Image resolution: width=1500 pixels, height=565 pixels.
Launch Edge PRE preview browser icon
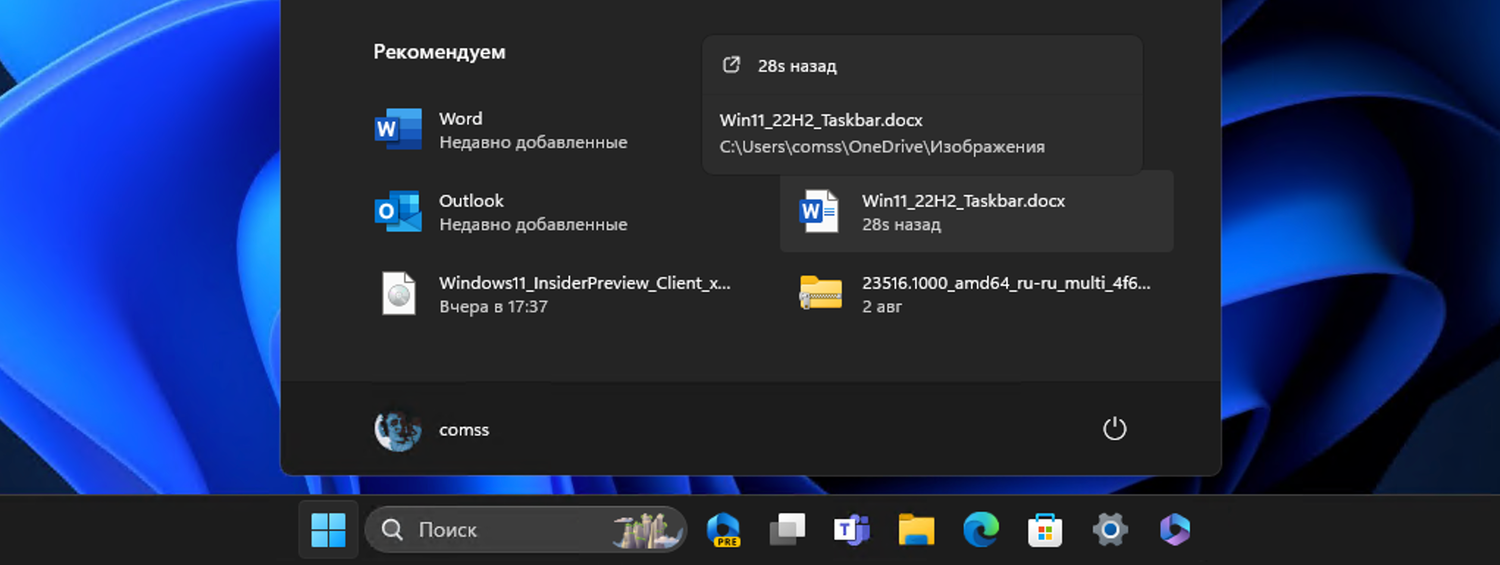click(x=723, y=530)
